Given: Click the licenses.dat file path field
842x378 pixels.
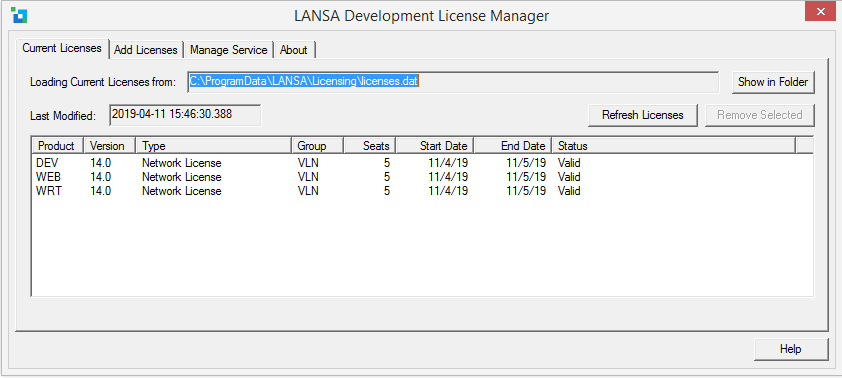Looking at the screenshot, I should (453, 82).
